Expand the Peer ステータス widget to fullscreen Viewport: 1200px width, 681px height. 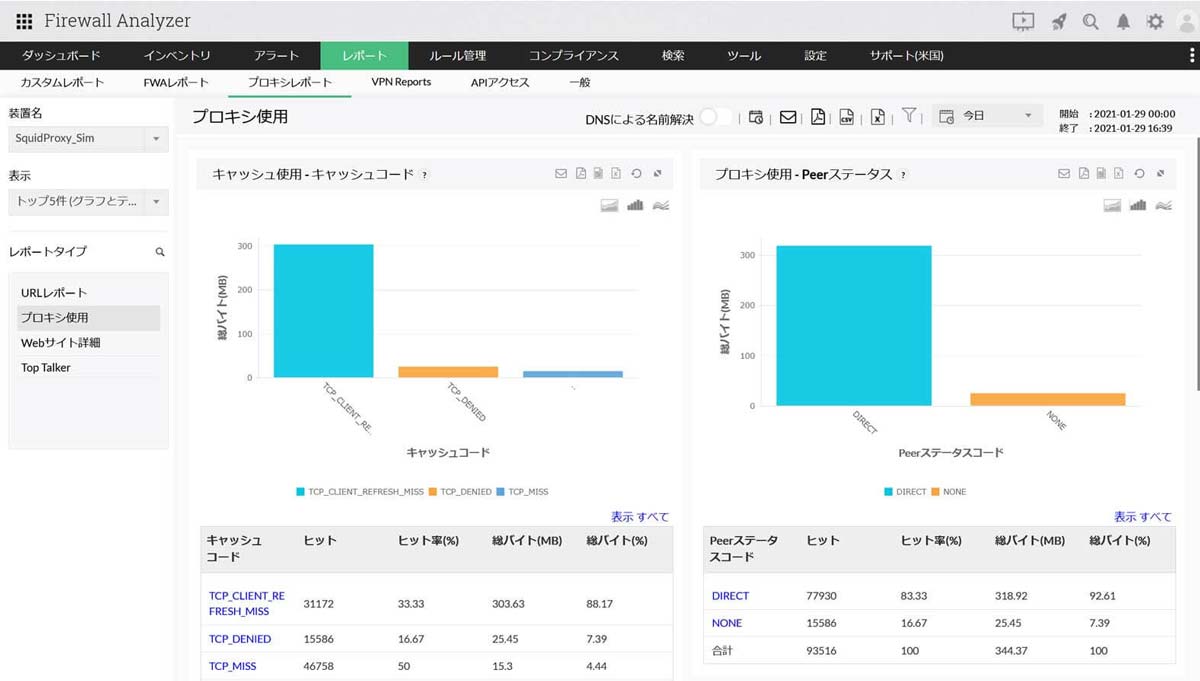coord(1162,173)
